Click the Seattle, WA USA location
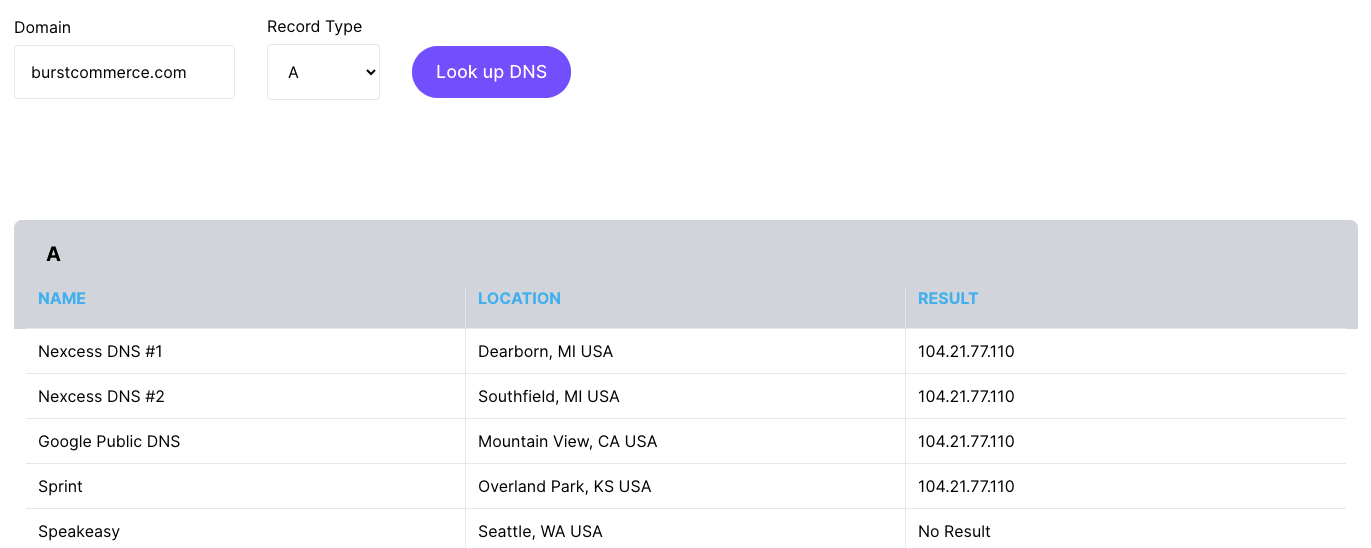The image size is (1371, 548). pyautogui.click(x=540, y=531)
